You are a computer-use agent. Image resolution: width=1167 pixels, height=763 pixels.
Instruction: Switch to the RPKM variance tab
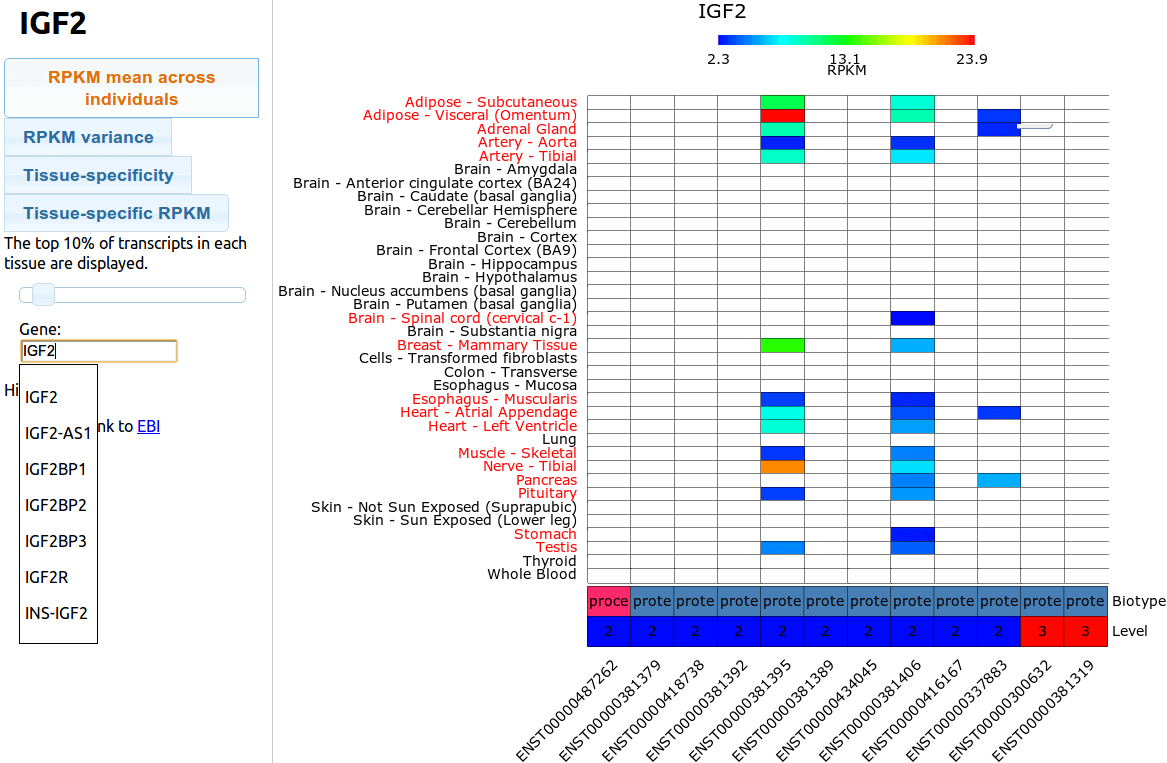[x=88, y=137]
